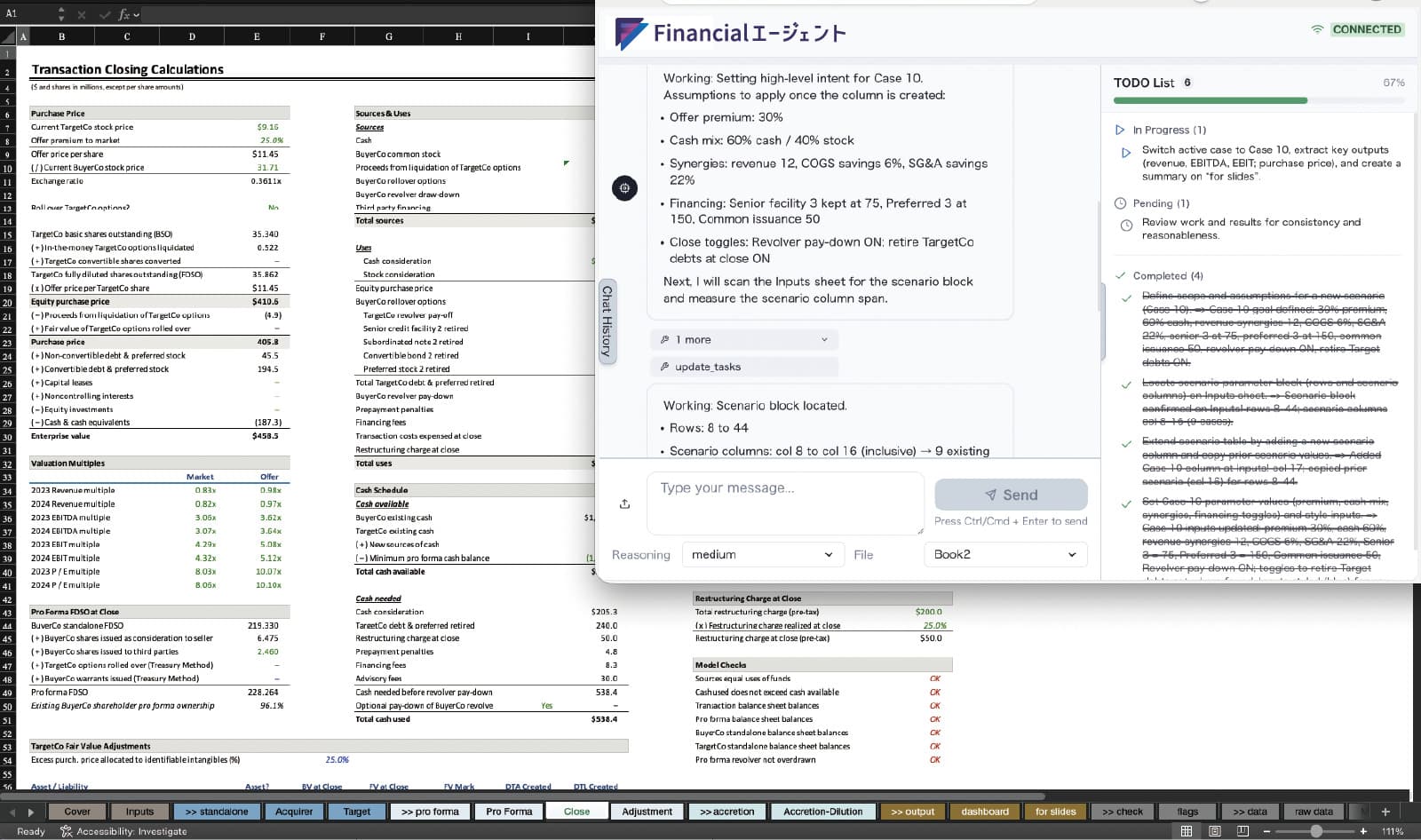Click the crosshair target icon in chat panel
The image size is (1421, 840).
(624, 188)
